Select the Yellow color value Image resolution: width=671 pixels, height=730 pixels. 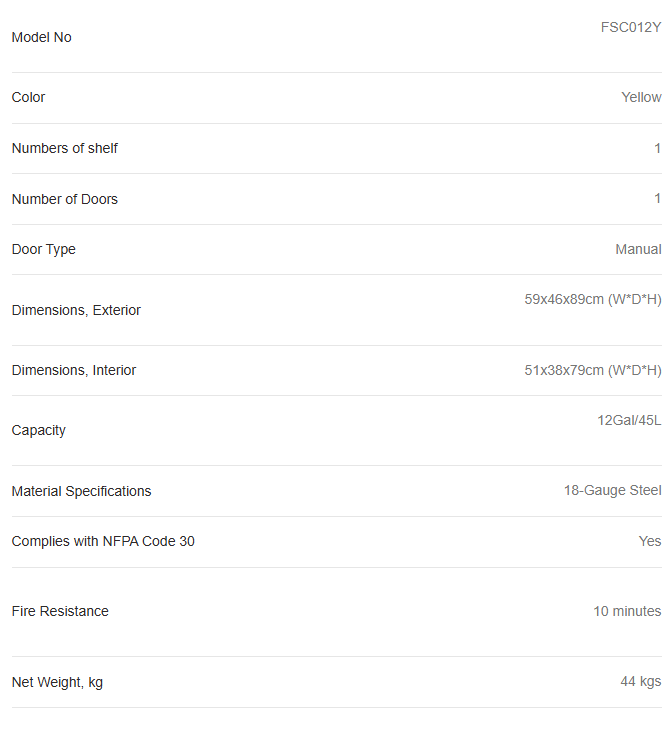point(641,98)
